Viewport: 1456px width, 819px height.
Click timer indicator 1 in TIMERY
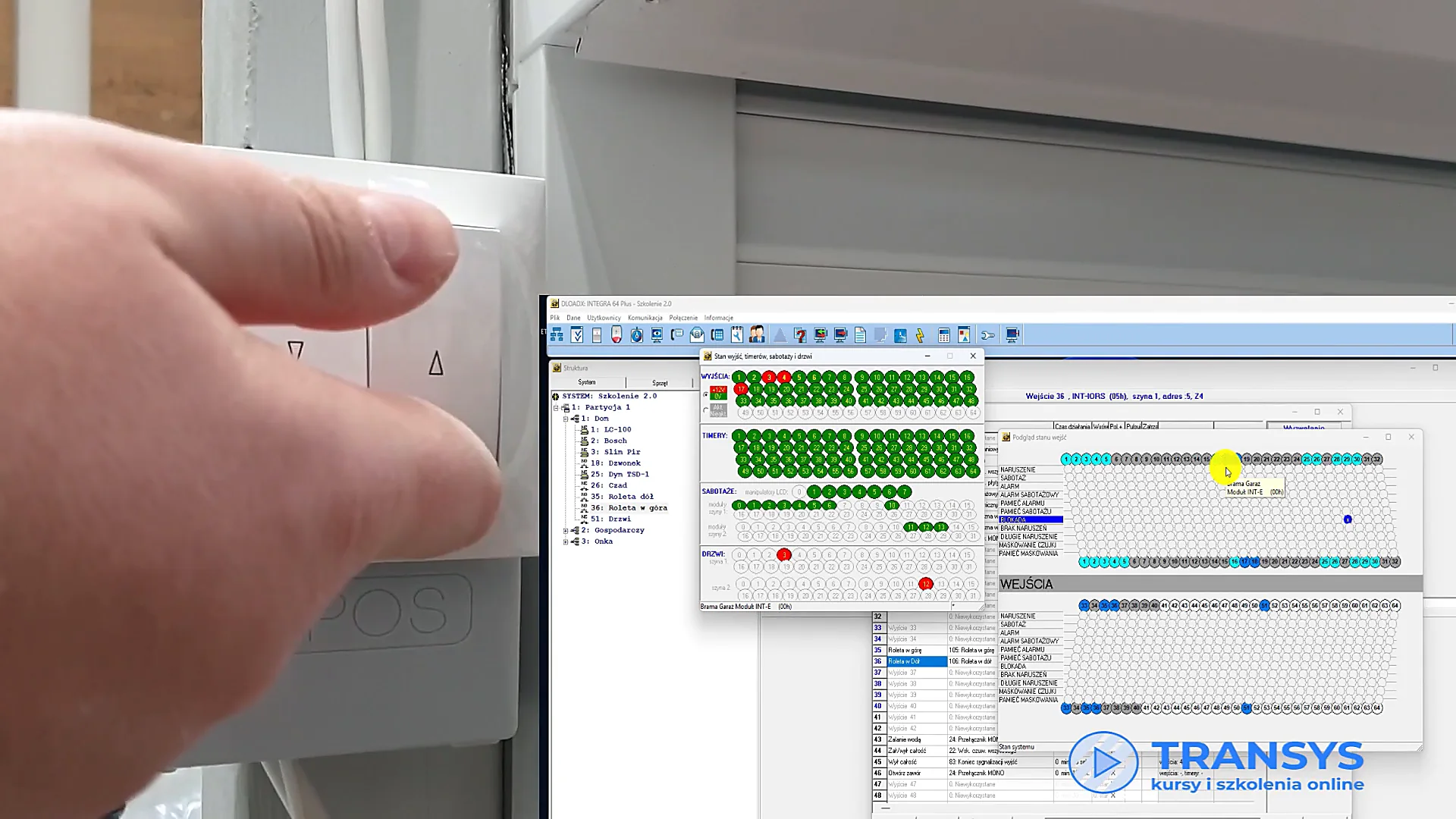(739, 436)
